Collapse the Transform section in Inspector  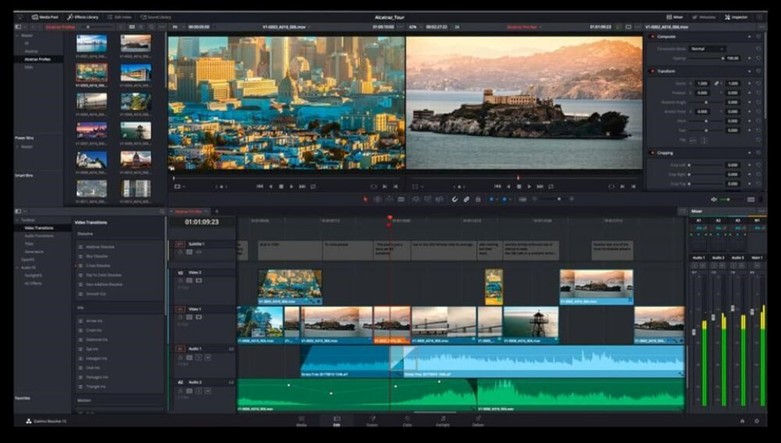click(x=666, y=71)
